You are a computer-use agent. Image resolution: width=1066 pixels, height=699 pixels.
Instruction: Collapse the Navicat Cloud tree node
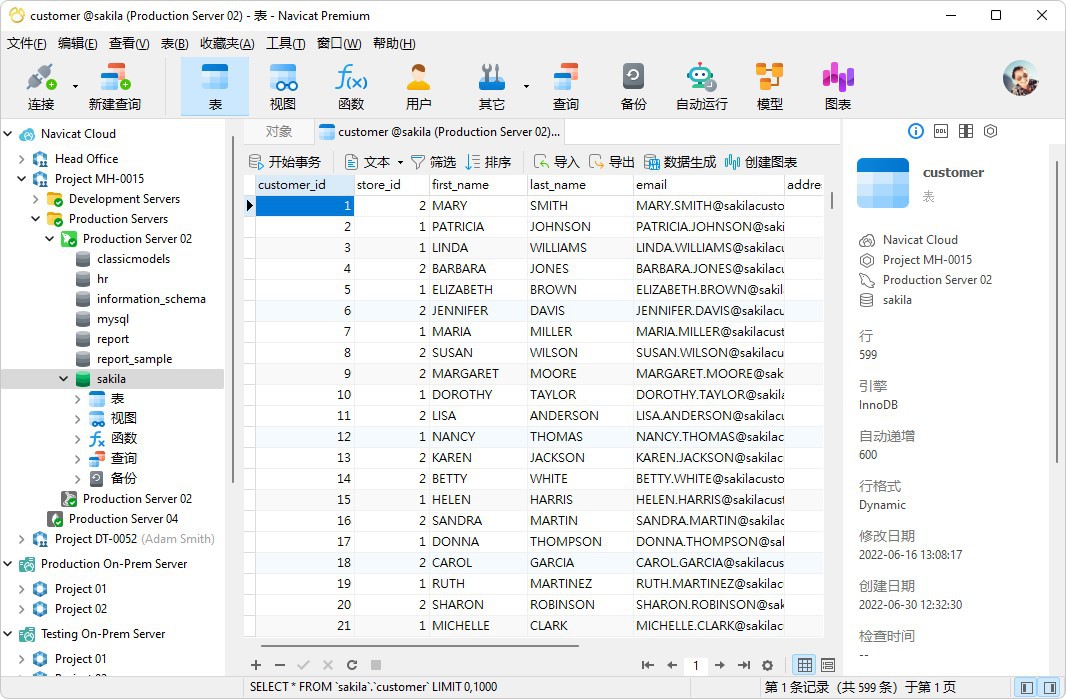pyautogui.click(x=8, y=134)
